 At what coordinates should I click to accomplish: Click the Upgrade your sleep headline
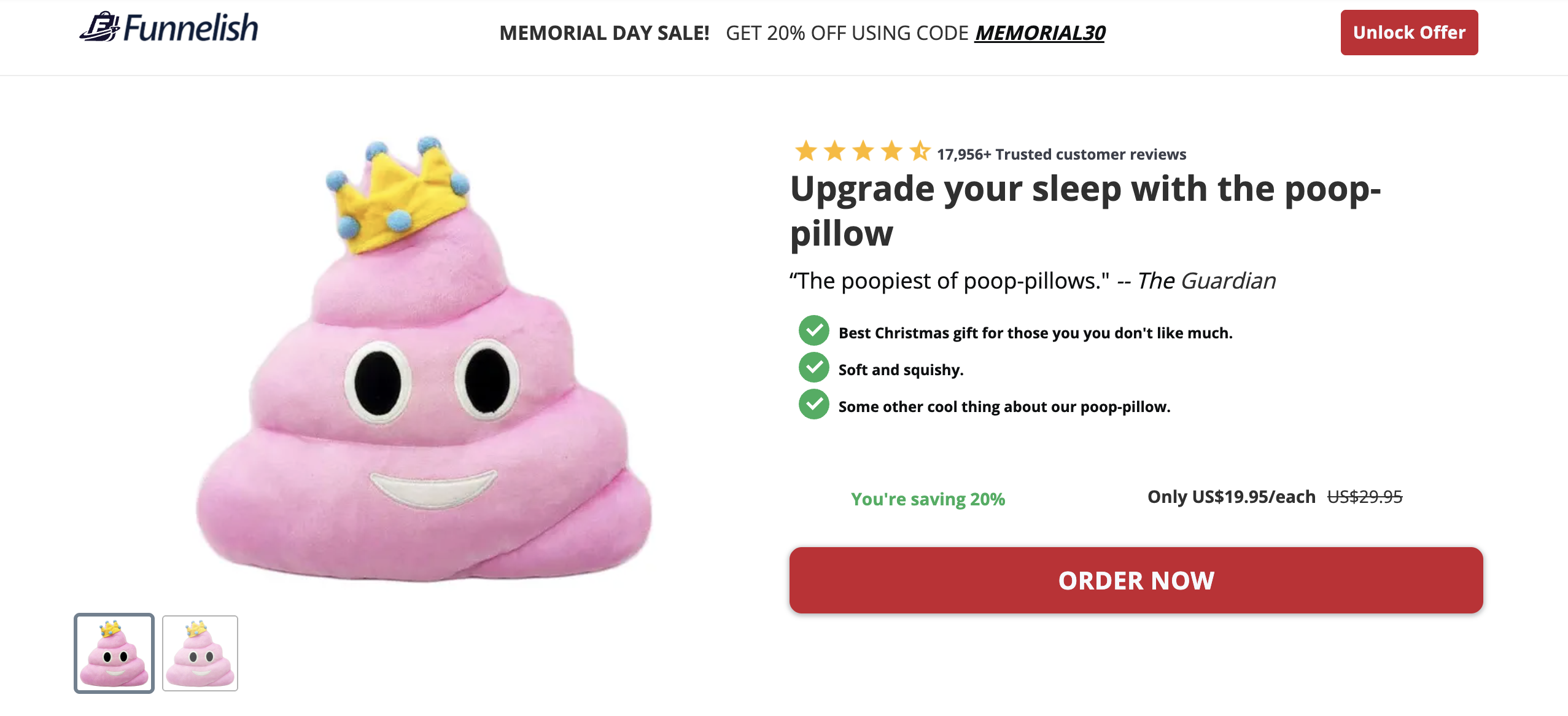pyautogui.click(x=1084, y=211)
